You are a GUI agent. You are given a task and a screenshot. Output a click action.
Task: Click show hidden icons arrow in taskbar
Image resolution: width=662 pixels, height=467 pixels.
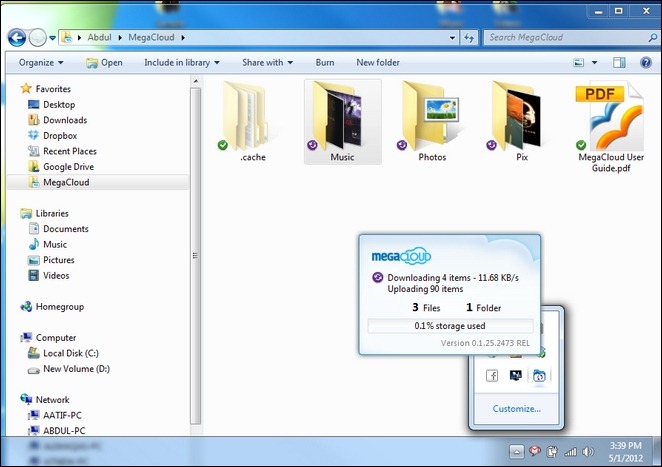pos(517,452)
